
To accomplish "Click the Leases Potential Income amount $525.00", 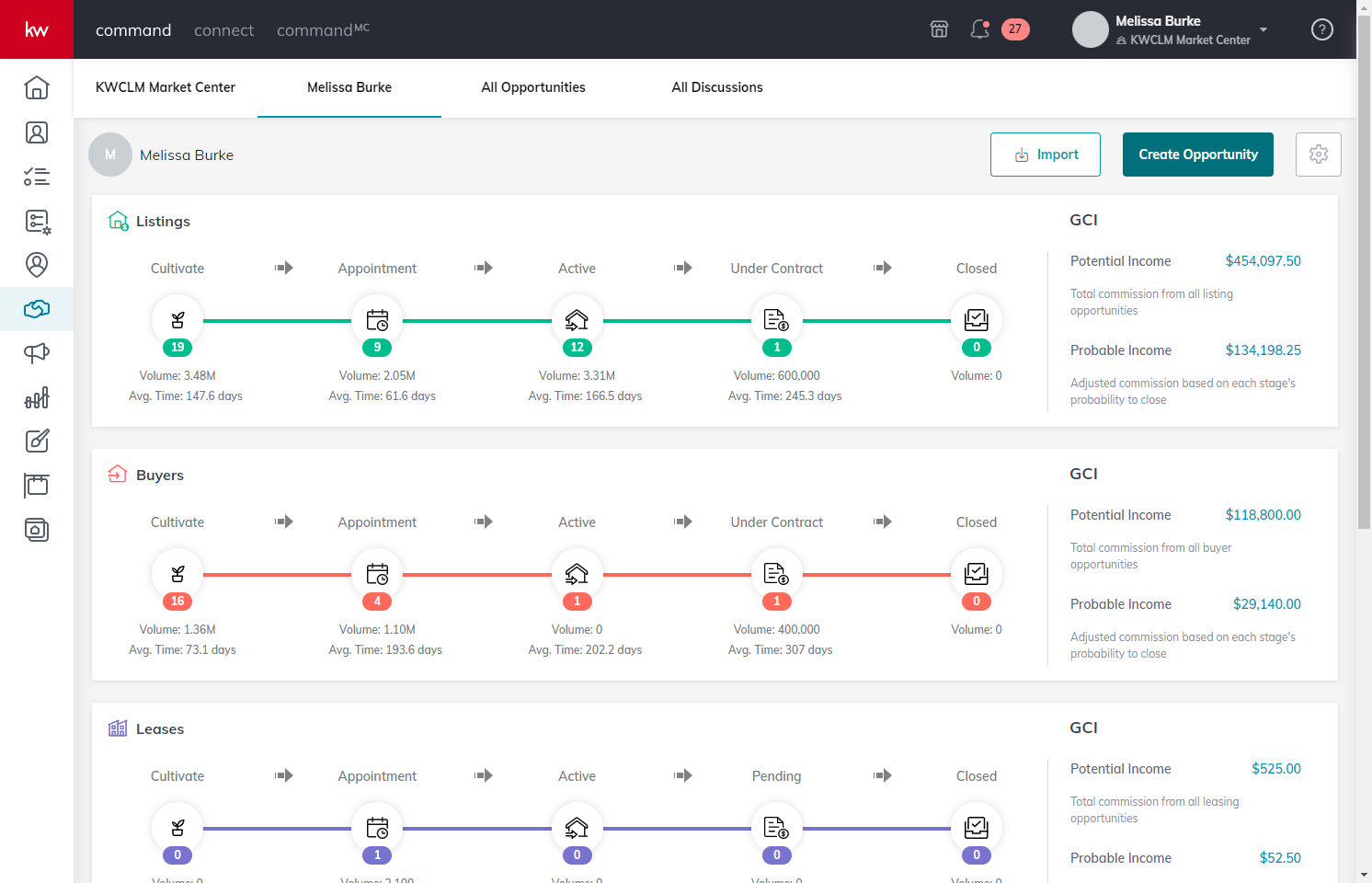I will tap(1276, 769).
